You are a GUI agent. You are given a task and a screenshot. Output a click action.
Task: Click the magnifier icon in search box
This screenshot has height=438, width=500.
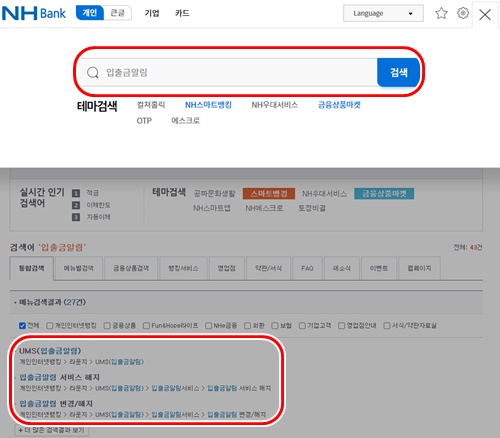click(x=93, y=72)
